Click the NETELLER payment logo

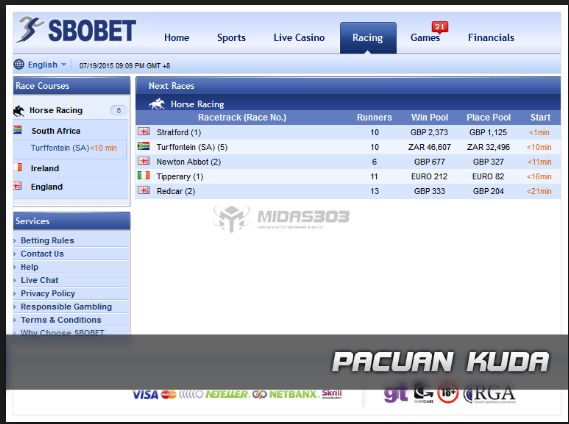[227, 394]
